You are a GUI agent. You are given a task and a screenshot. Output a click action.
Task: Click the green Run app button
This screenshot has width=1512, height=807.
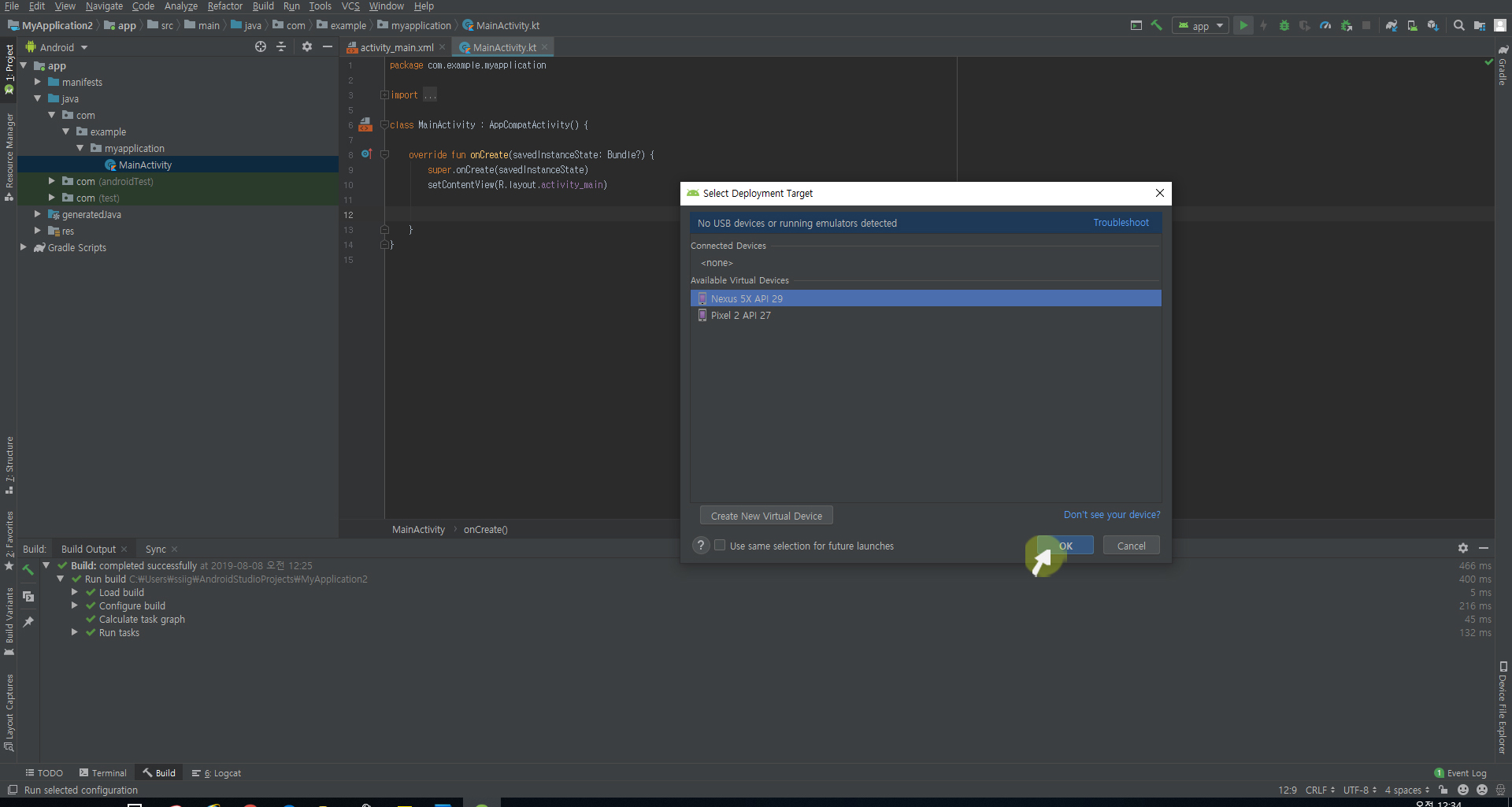coord(1243,25)
